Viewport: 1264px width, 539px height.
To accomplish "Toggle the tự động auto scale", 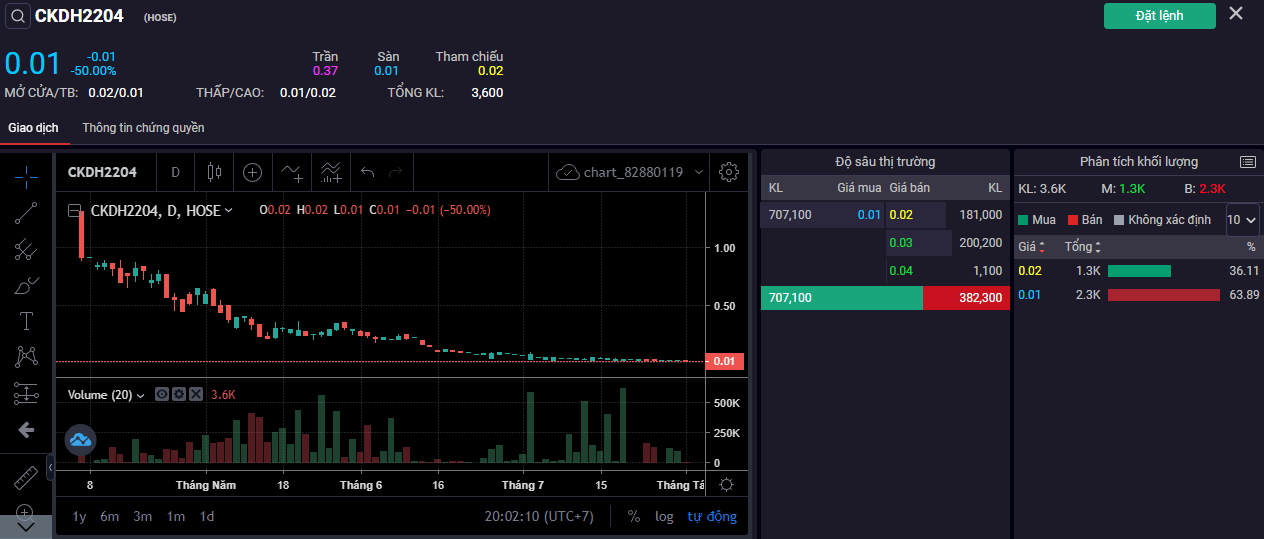I will 711,516.
